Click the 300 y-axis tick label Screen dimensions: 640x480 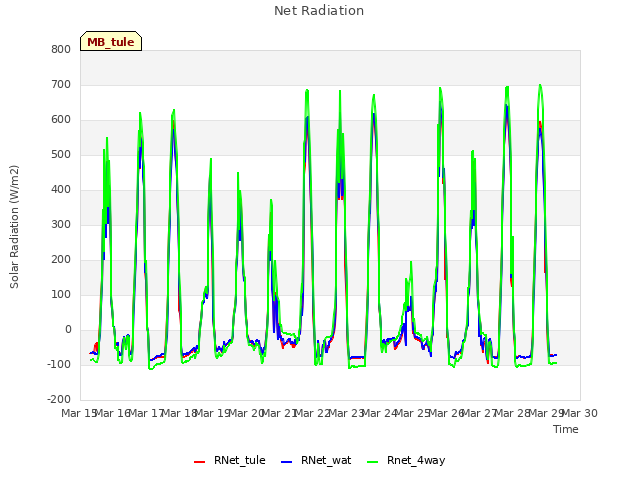pyautogui.click(x=61, y=224)
